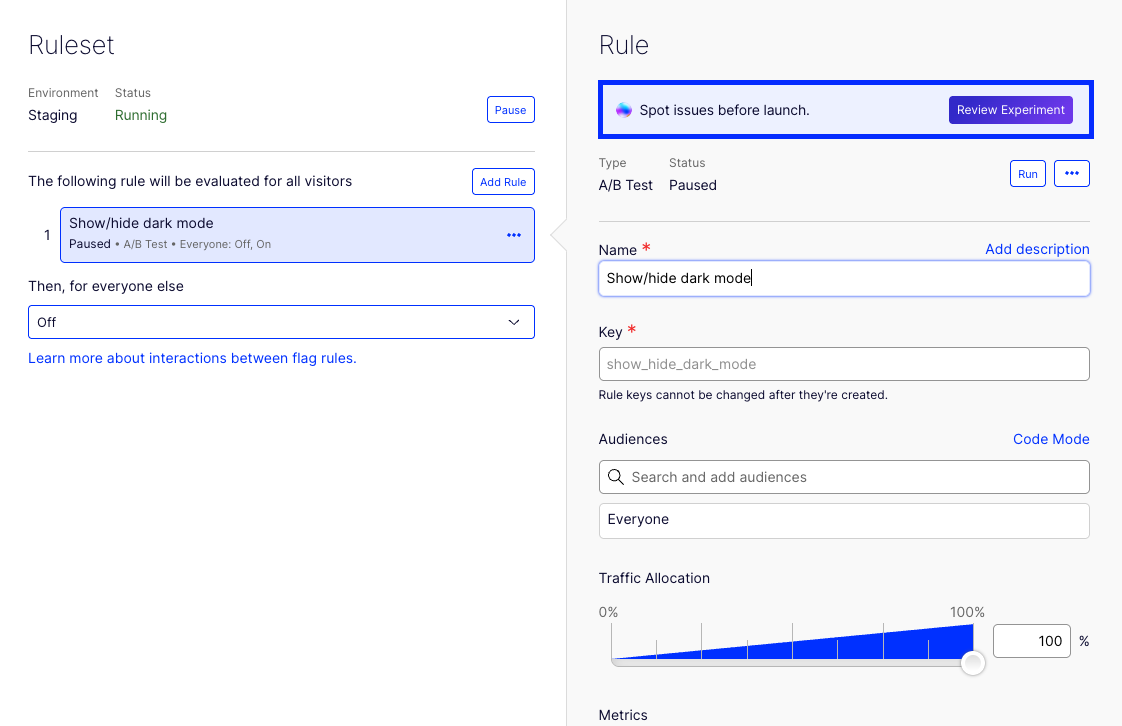Image resolution: width=1122 pixels, height=726 pixels.
Task: Select the Everyone audience entry
Action: (x=843, y=520)
